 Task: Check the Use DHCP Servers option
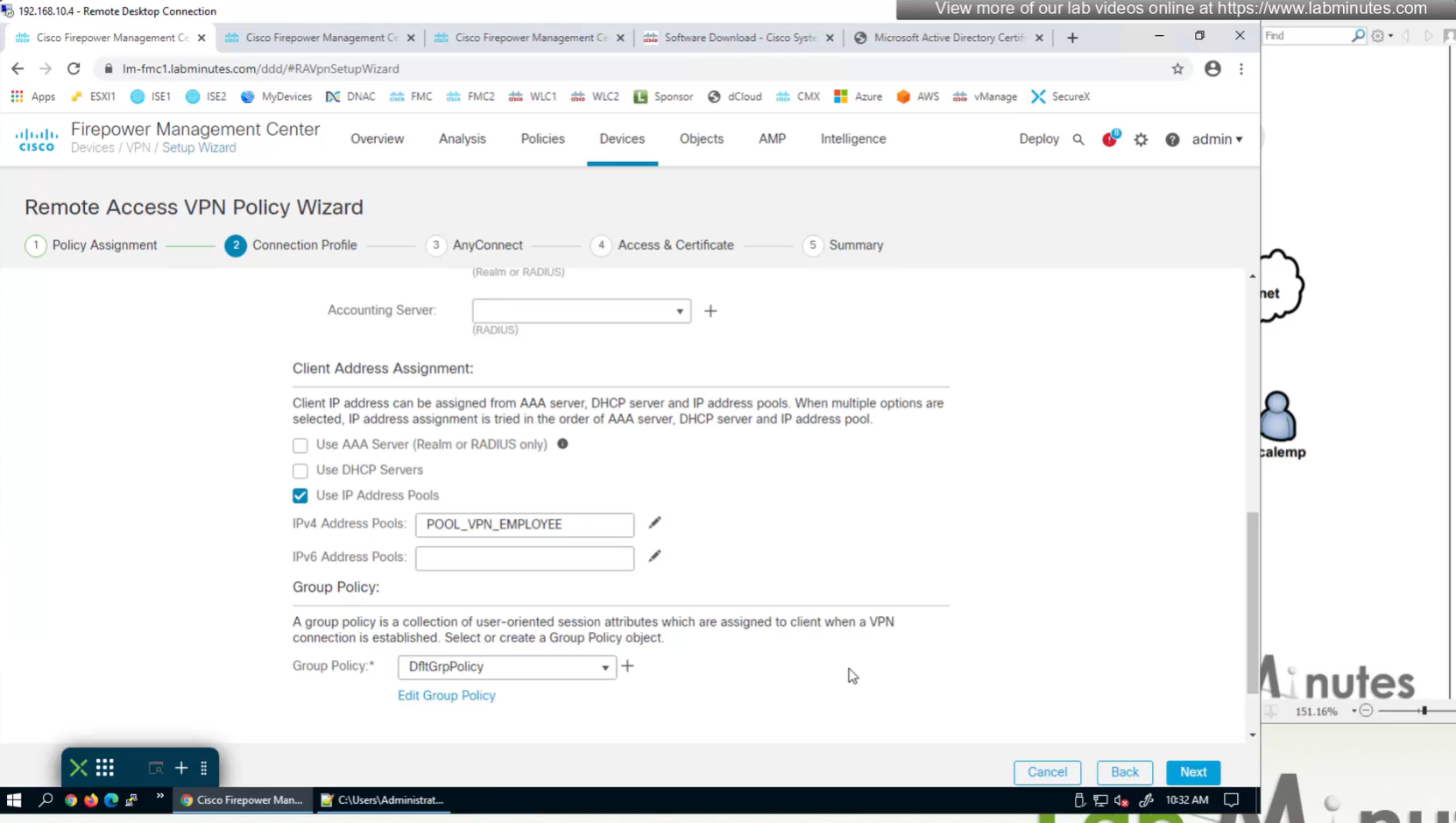[300, 471]
